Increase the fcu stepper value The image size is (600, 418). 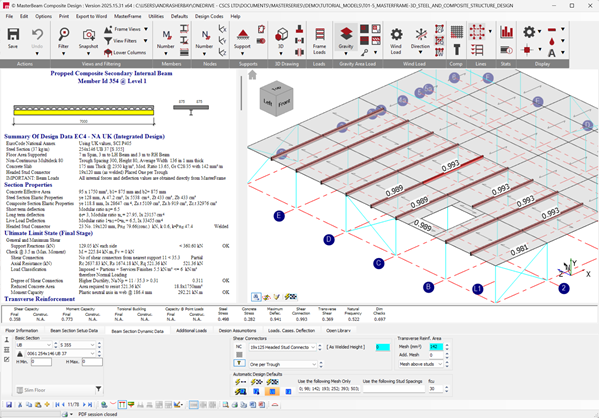447,387
